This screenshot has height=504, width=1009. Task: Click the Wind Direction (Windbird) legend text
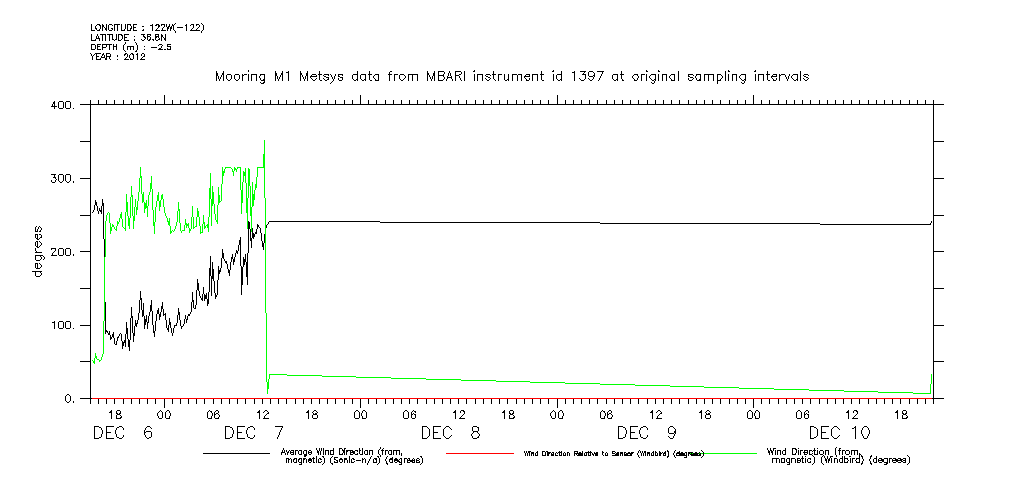coord(839,456)
